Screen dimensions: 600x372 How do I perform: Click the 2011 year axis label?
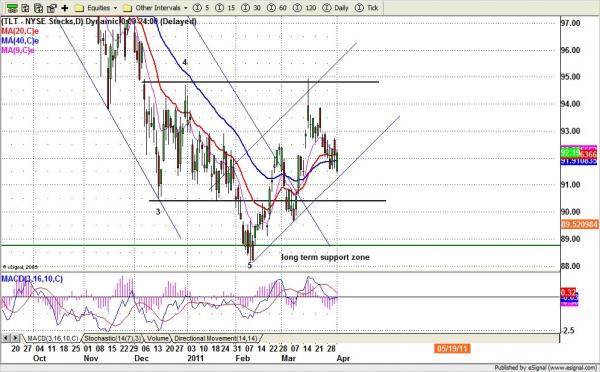coord(197,359)
